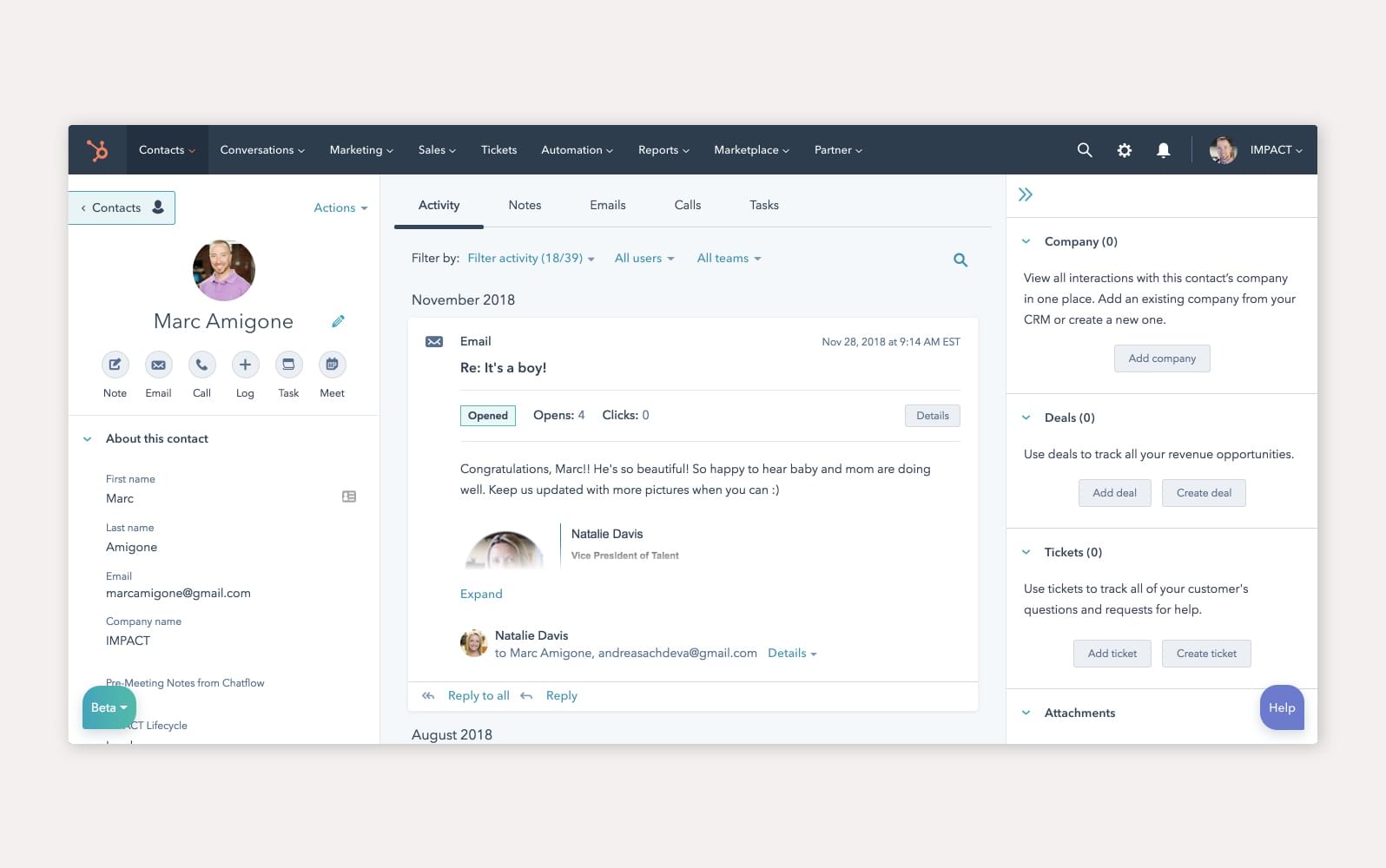Open the notifications bell

(x=1164, y=150)
